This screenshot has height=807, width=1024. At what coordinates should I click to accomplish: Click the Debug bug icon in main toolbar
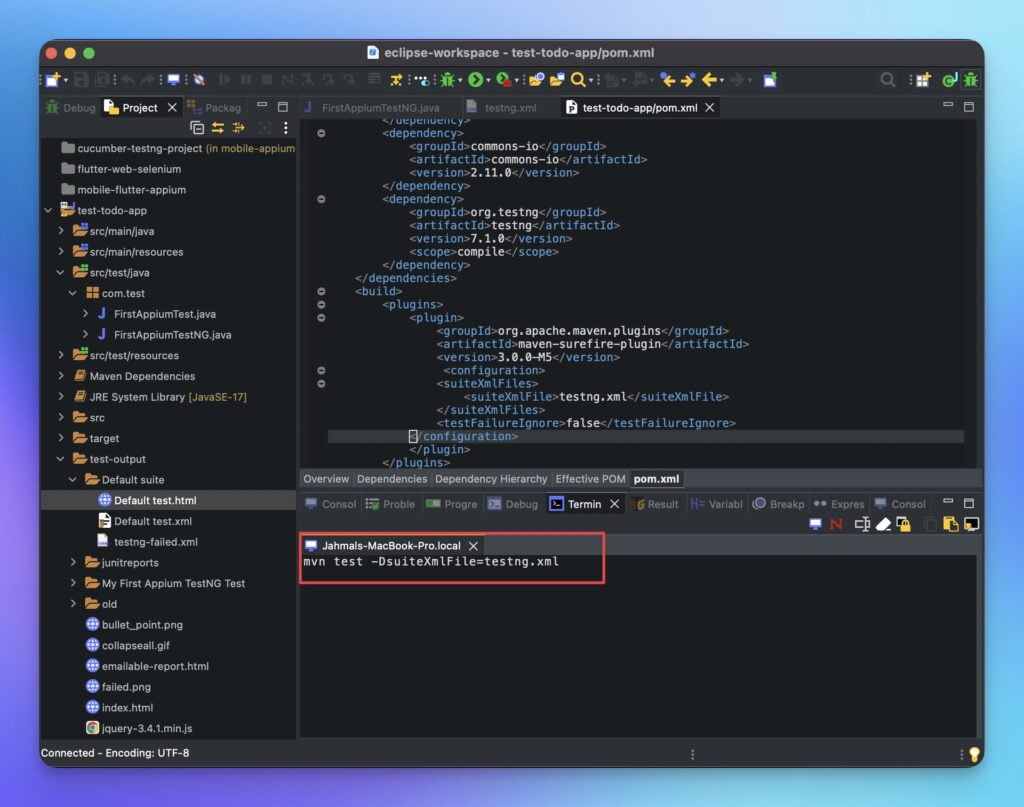(x=447, y=80)
